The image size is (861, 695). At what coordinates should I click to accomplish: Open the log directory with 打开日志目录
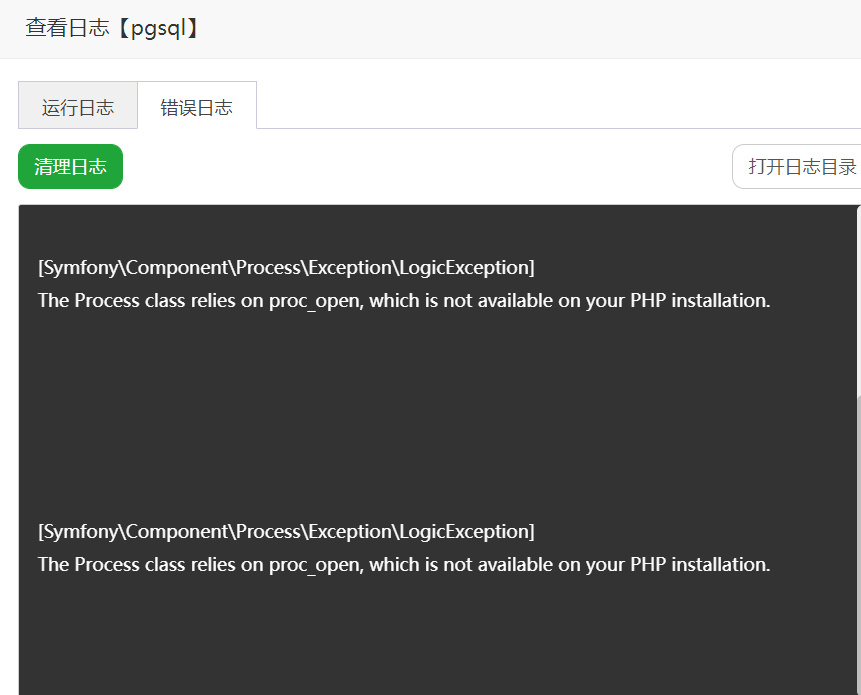801,166
